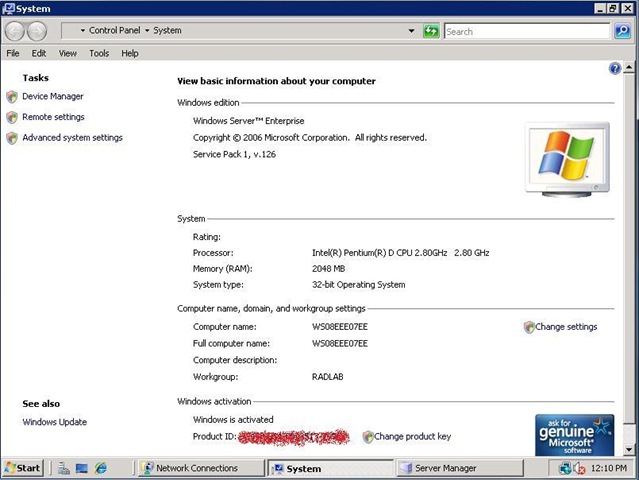Image resolution: width=639 pixels, height=480 pixels.
Task: Open the Tools menu
Action: 99,53
